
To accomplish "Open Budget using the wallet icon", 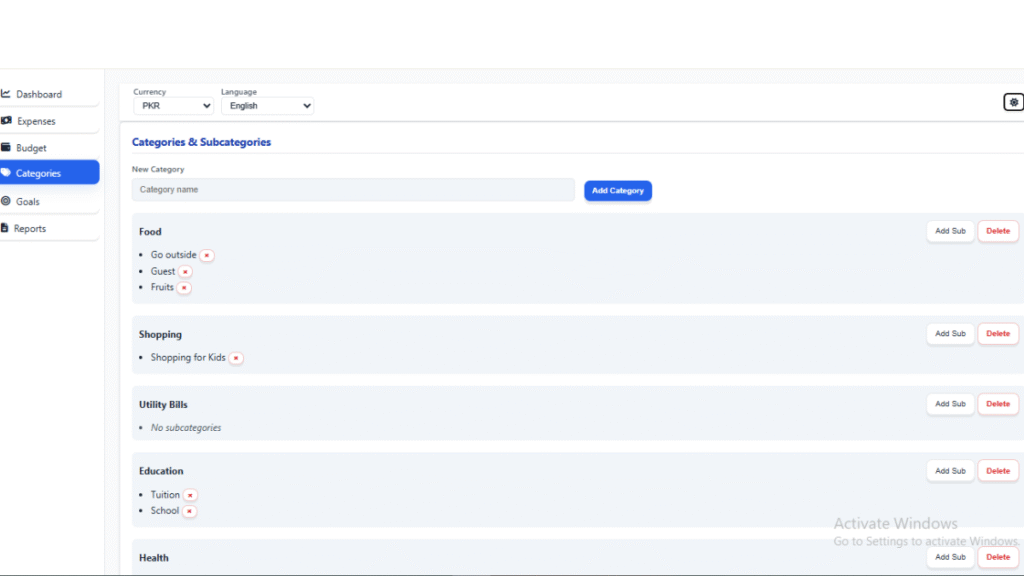I will pos(13,147).
